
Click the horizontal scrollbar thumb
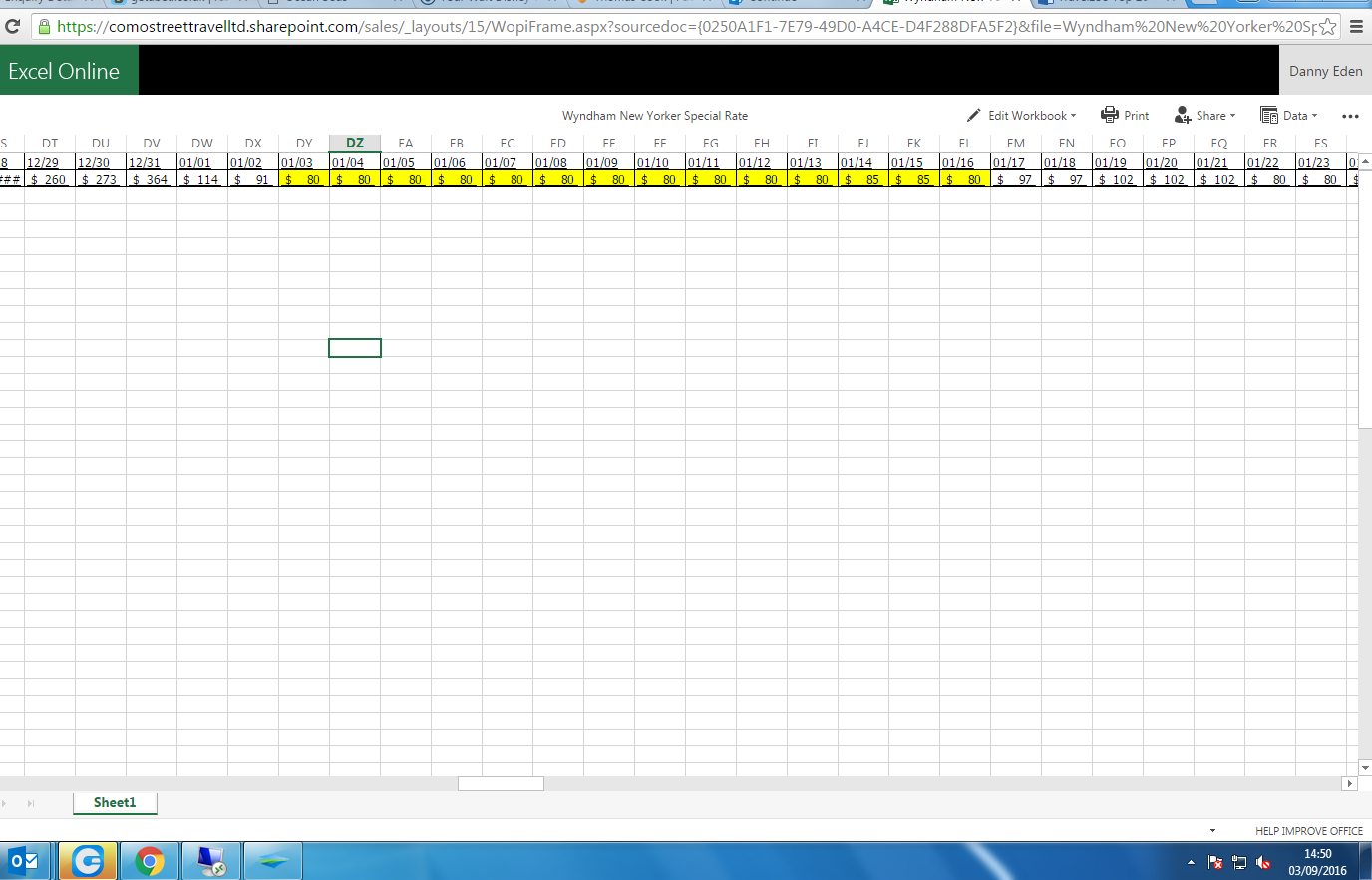[501, 784]
